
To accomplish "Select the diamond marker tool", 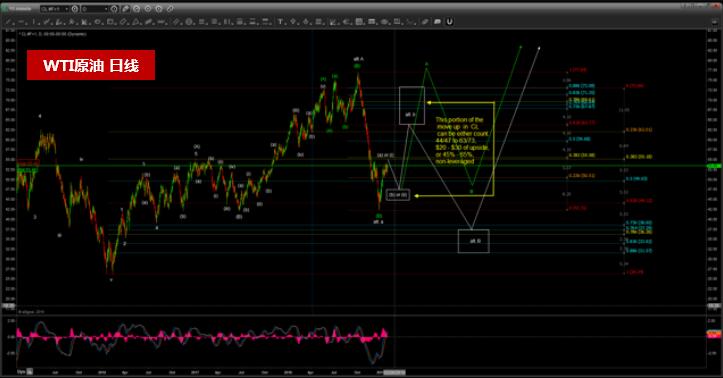I will (293, 22).
